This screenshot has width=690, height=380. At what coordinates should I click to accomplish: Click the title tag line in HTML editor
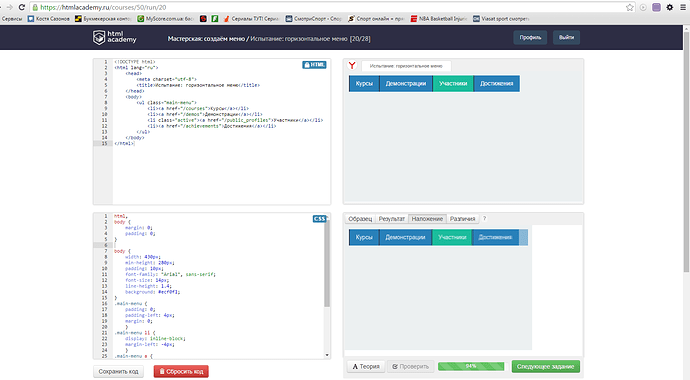pyautogui.click(x=198, y=85)
